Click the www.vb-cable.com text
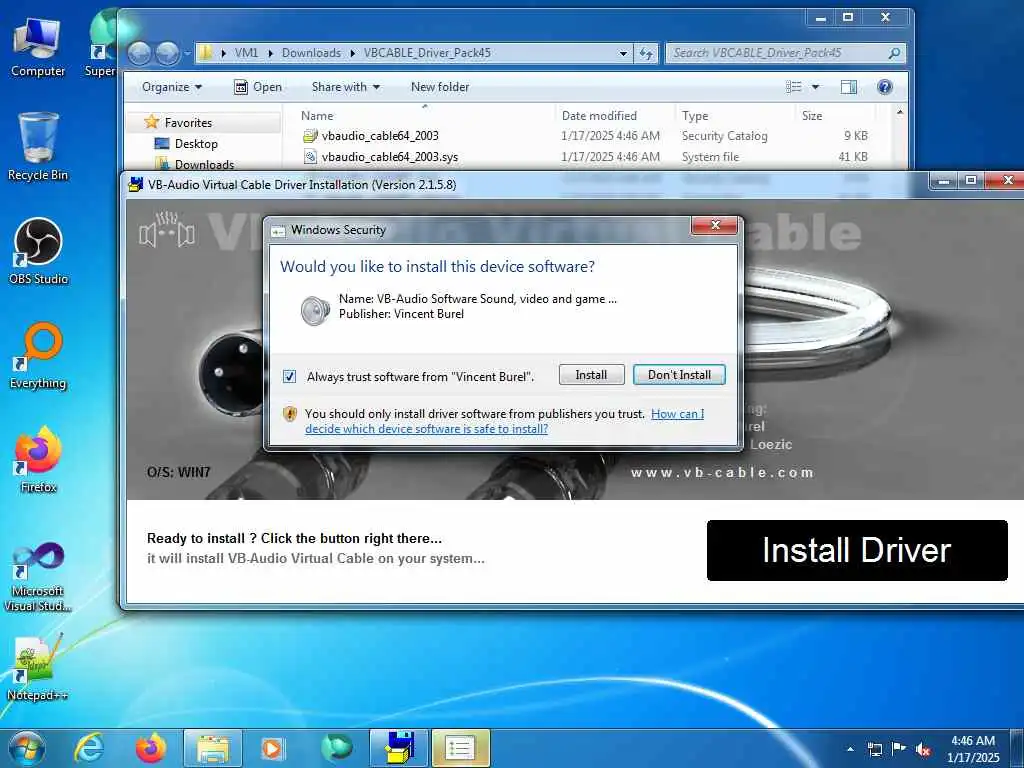1024x768 pixels. pyautogui.click(x=722, y=472)
